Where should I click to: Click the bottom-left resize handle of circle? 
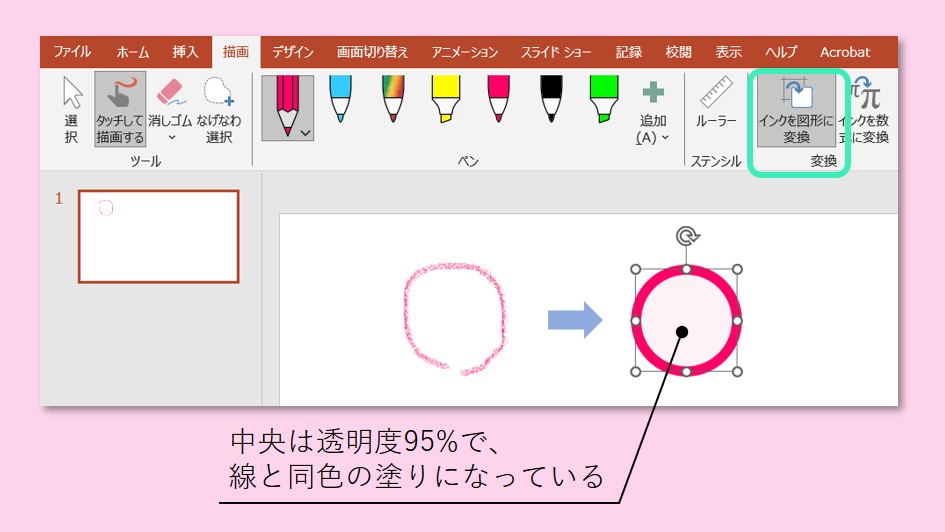(635, 372)
